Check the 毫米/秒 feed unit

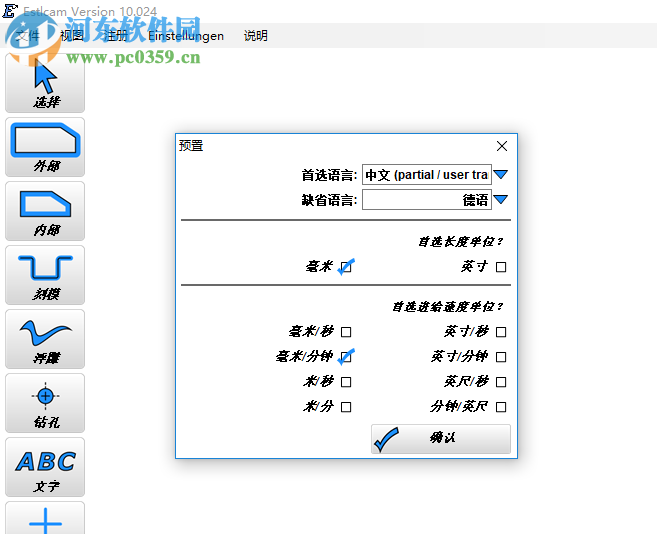346,332
